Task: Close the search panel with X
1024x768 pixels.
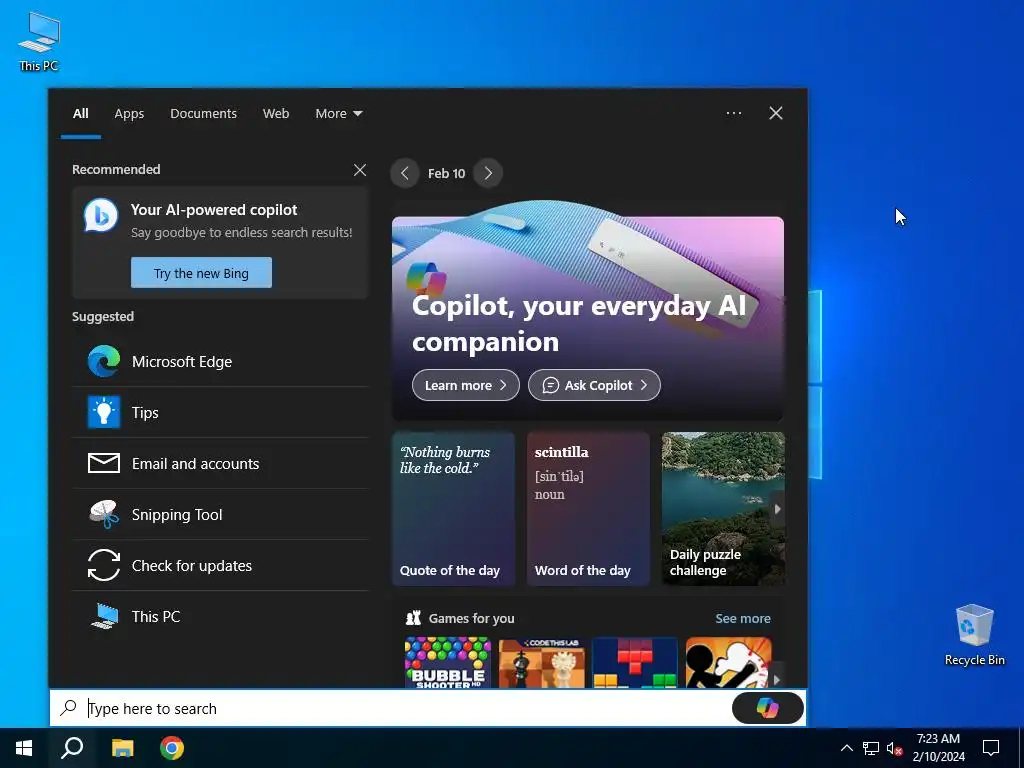Action: point(776,113)
